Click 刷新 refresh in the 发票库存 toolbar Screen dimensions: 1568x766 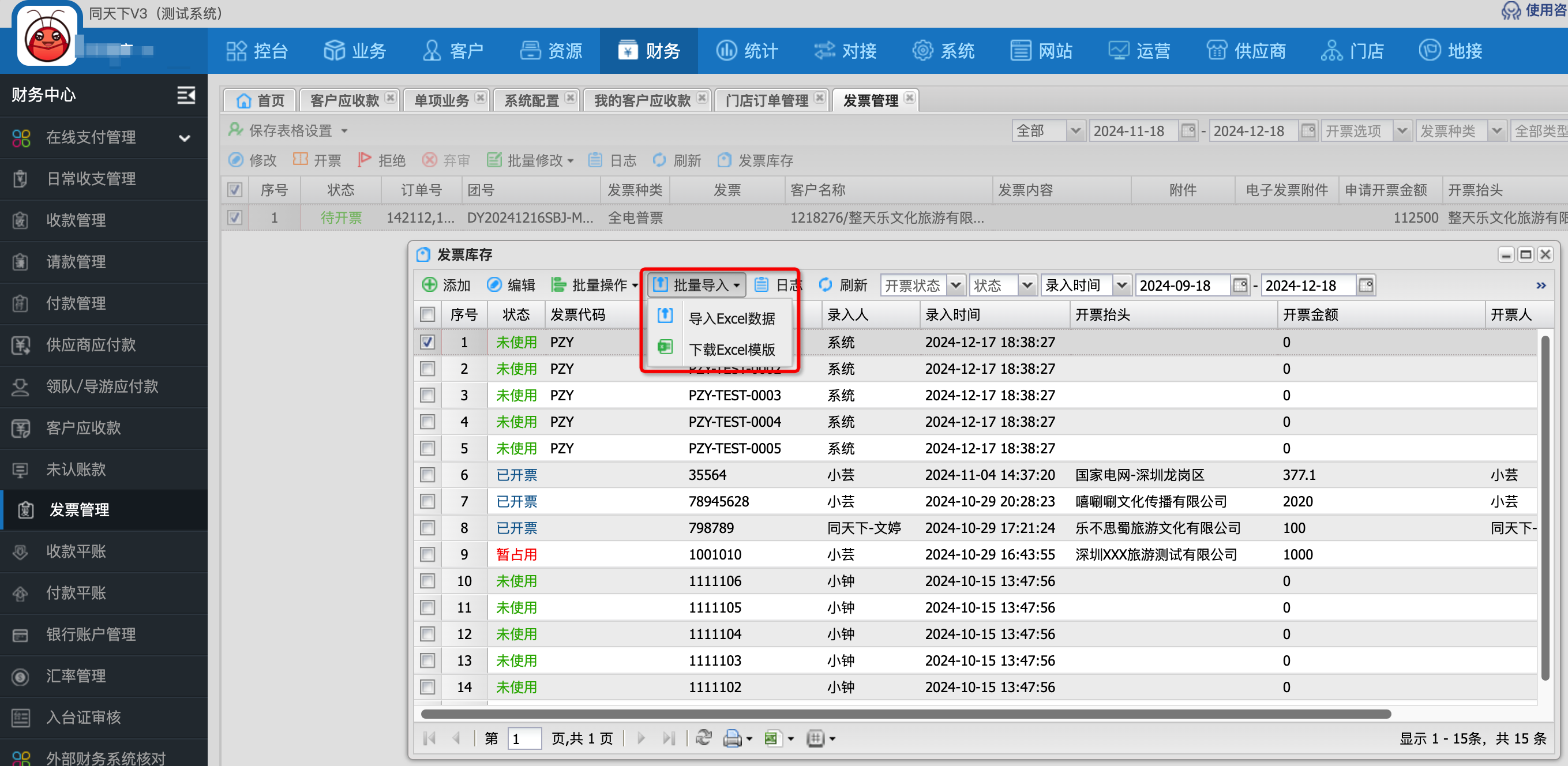(x=843, y=285)
